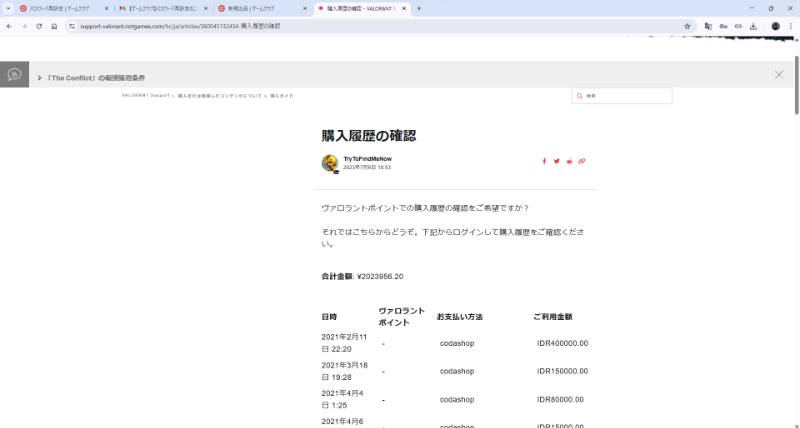800x428 pixels.
Task: Open the TryToFindMeNow author link
Action: 367,159
